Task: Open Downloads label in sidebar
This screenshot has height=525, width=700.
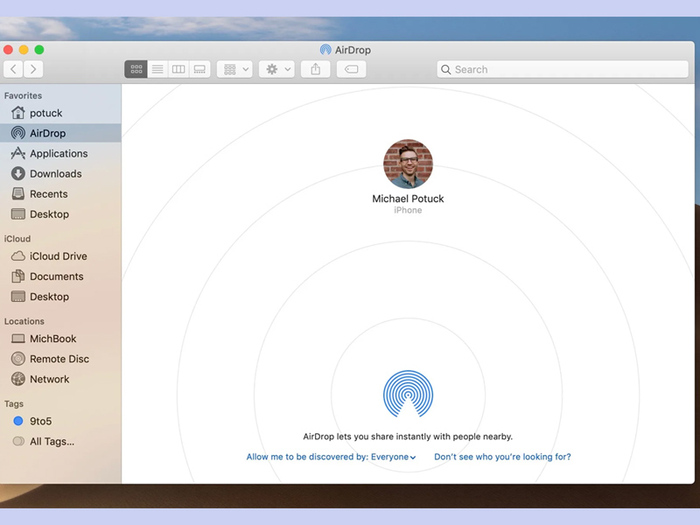Action: click(x=56, y=174)
